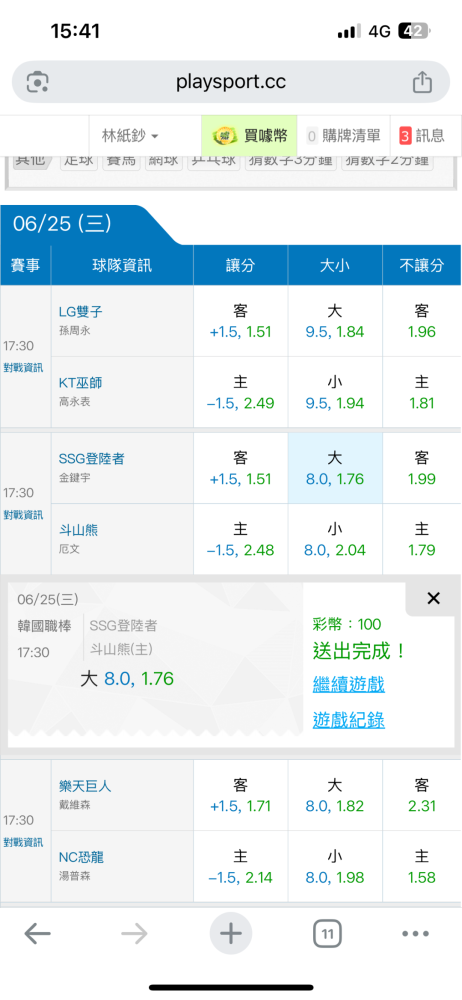Tap the browser forward arrow
462x1000 pixels.
click(x=134, y=934)
